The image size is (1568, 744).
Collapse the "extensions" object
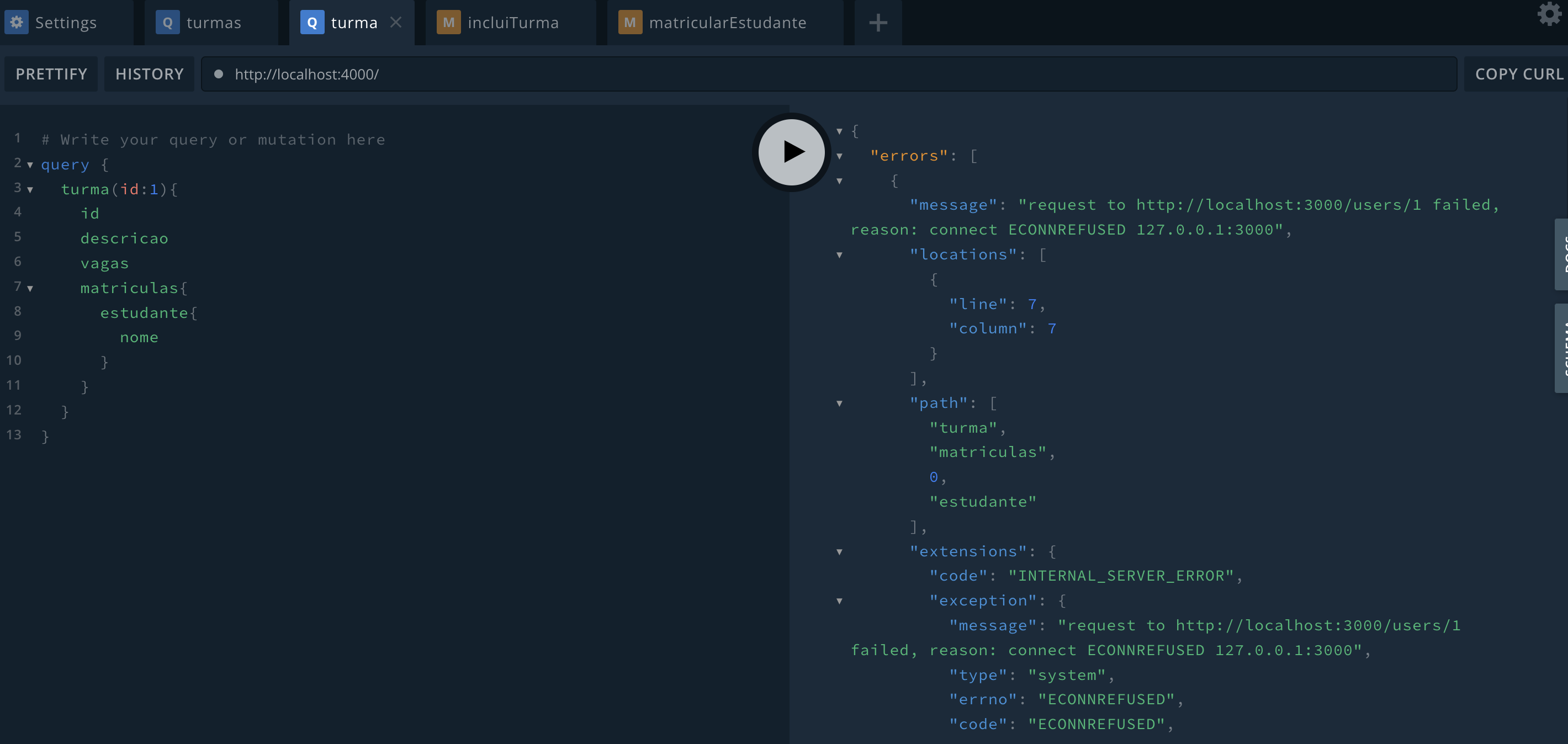(x=839, y=552)
